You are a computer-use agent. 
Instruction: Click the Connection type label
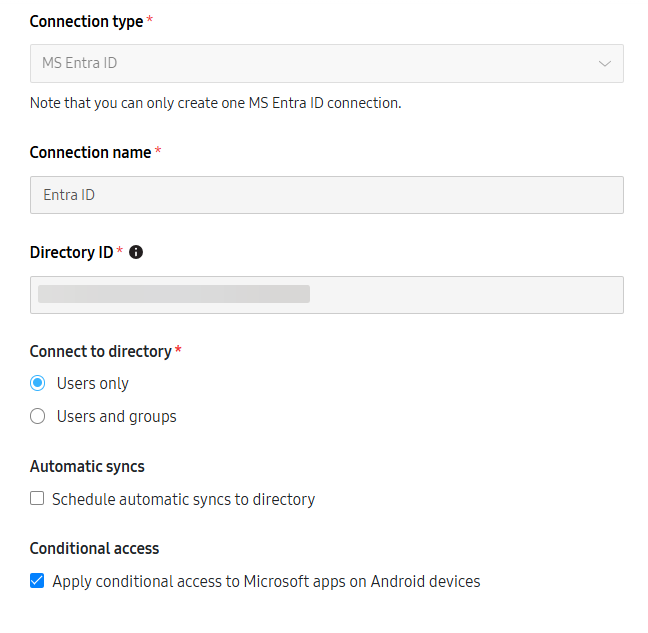click(86, 21)
